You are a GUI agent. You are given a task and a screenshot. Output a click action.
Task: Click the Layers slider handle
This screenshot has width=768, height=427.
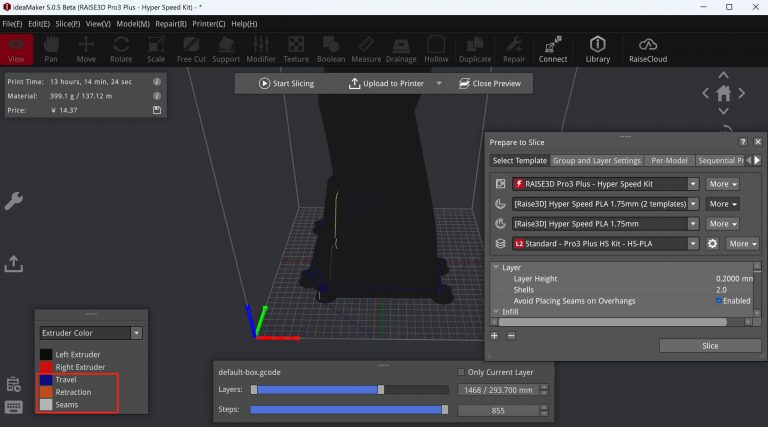pyautogui.click(x=381, y=390)
